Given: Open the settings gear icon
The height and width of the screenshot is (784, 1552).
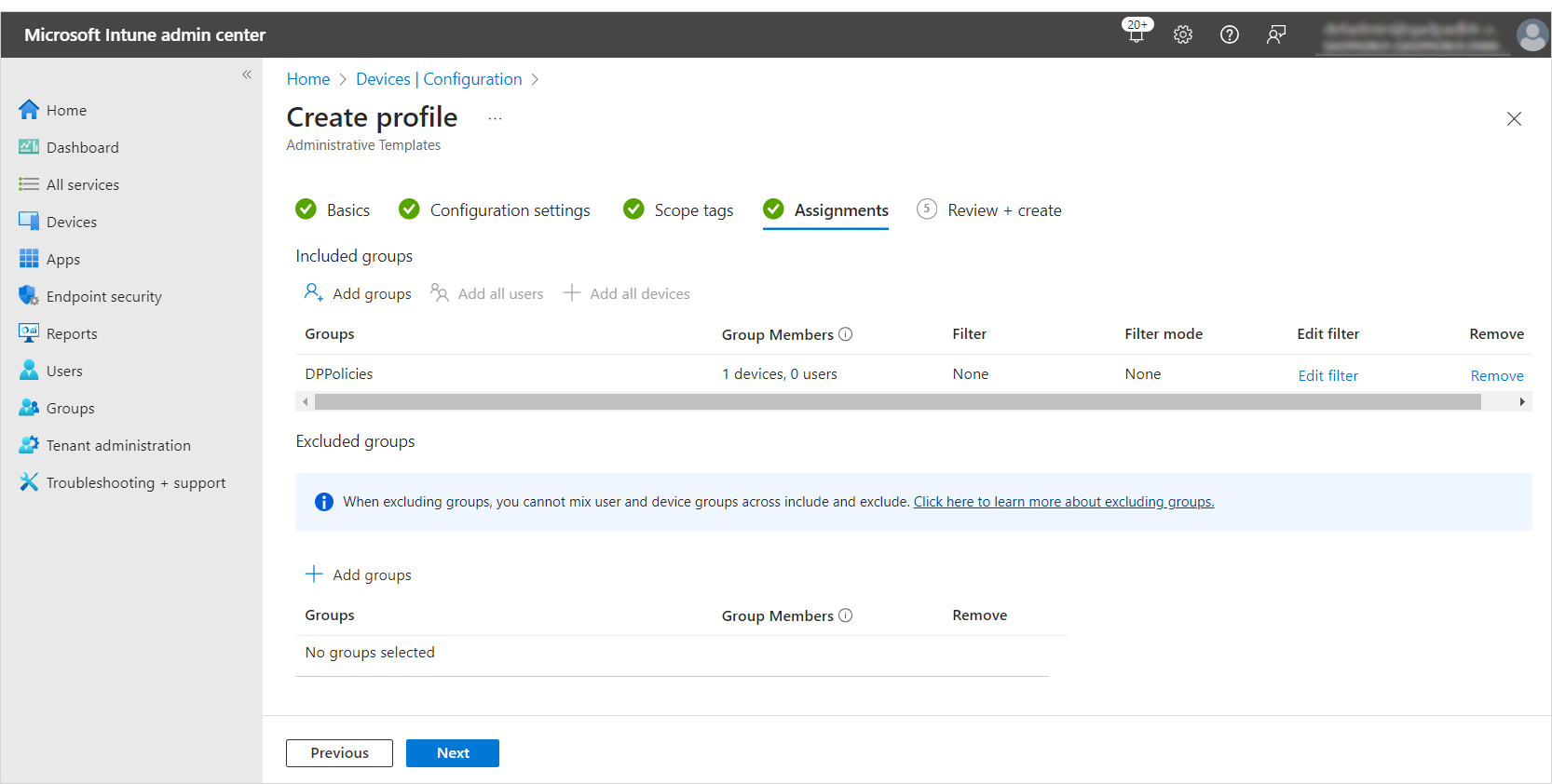Looking at the screenshot, I should (x=1183, y=34).
